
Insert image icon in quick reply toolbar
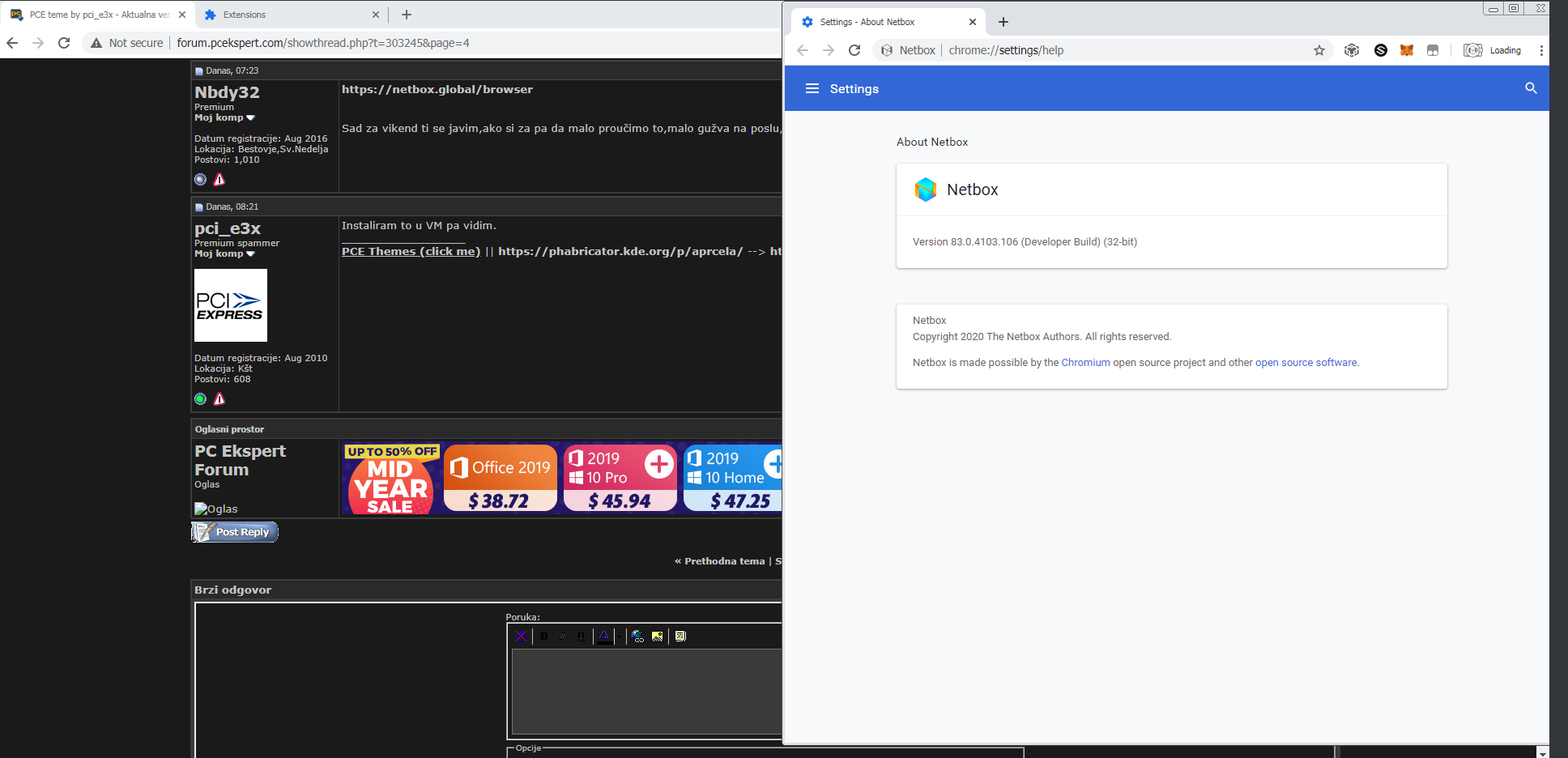(658, 637)
